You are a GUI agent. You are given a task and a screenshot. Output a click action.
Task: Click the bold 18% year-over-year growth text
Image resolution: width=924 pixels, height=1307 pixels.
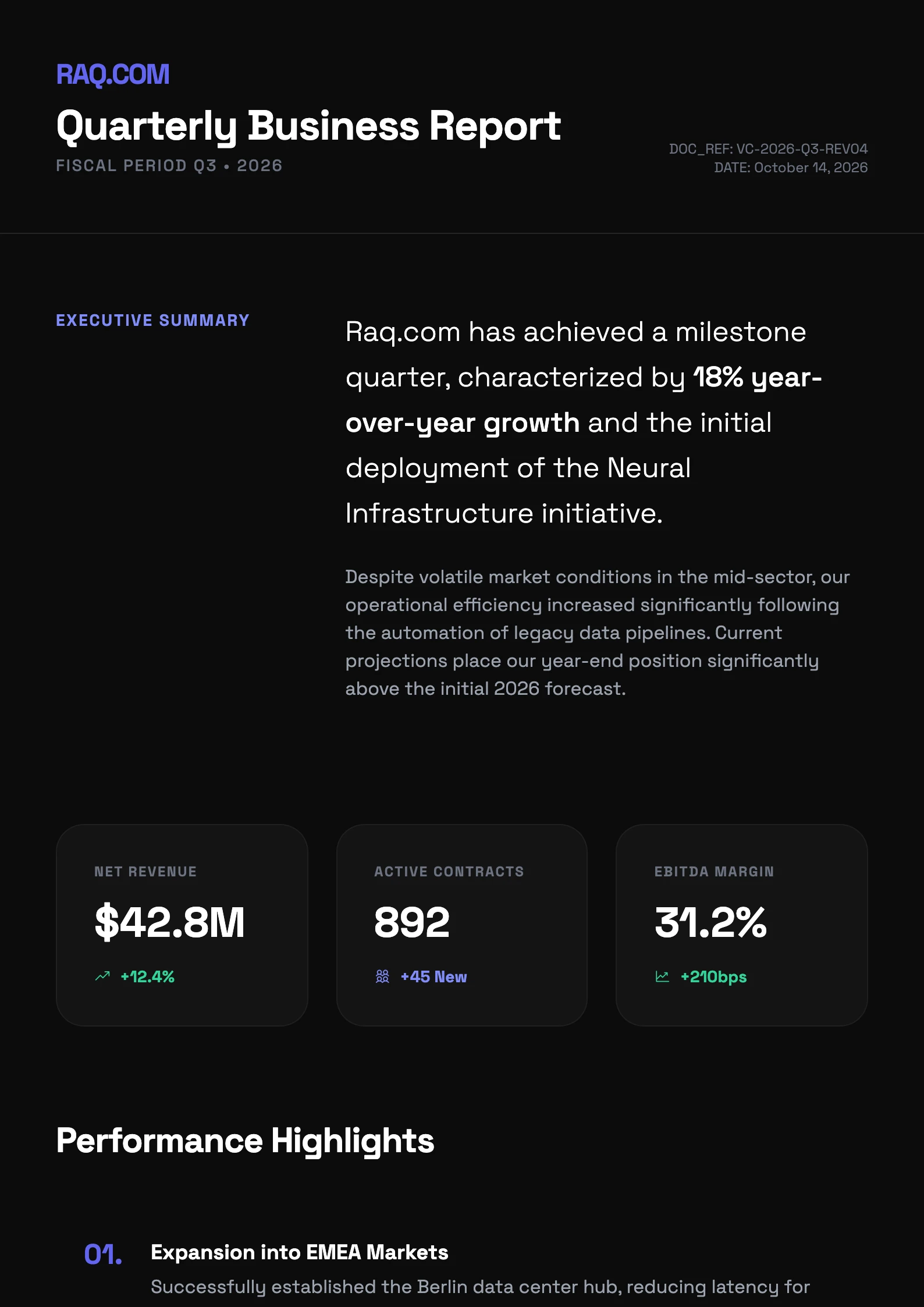tap(756, 378)
